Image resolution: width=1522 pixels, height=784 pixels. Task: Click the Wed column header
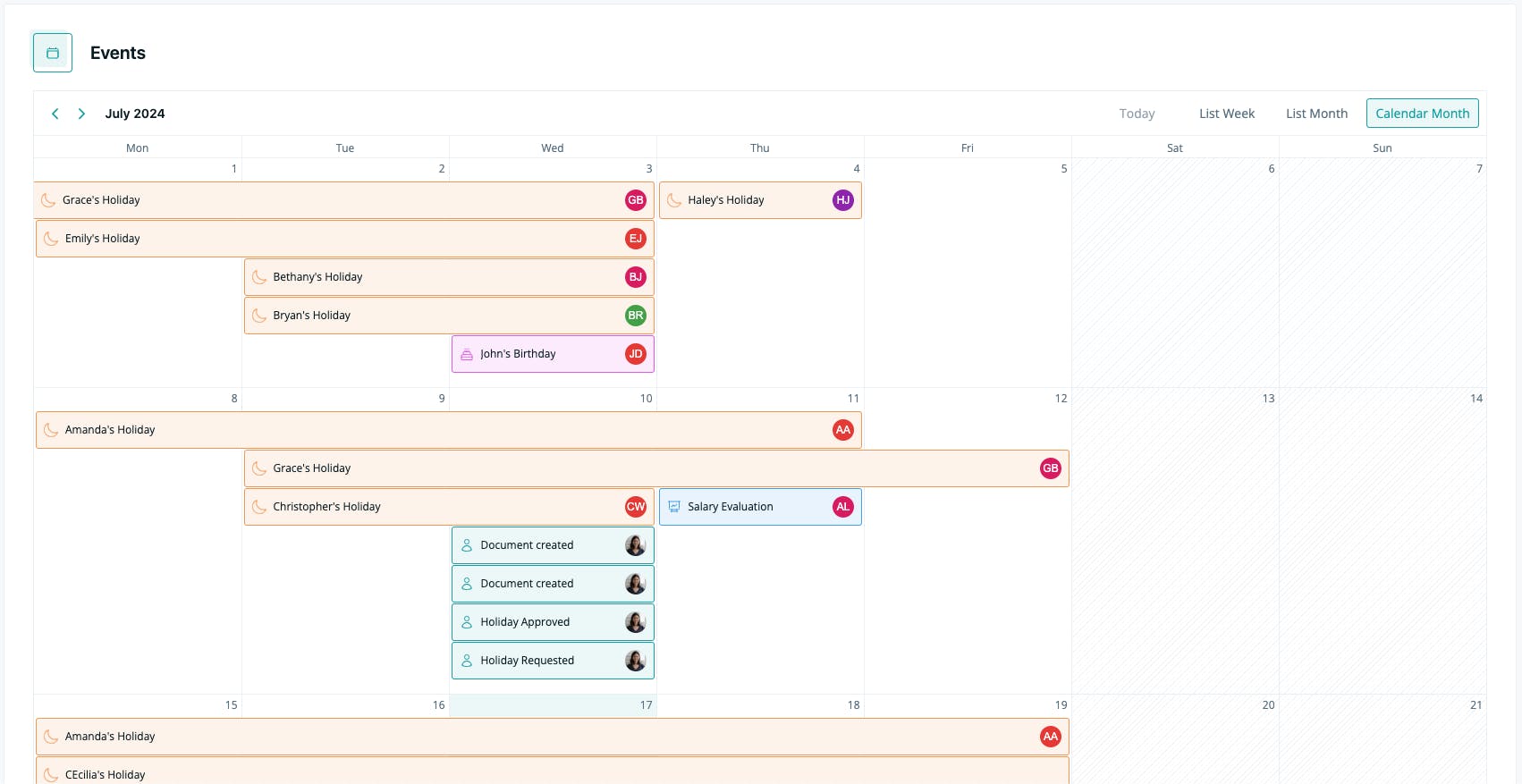point(553,148)
